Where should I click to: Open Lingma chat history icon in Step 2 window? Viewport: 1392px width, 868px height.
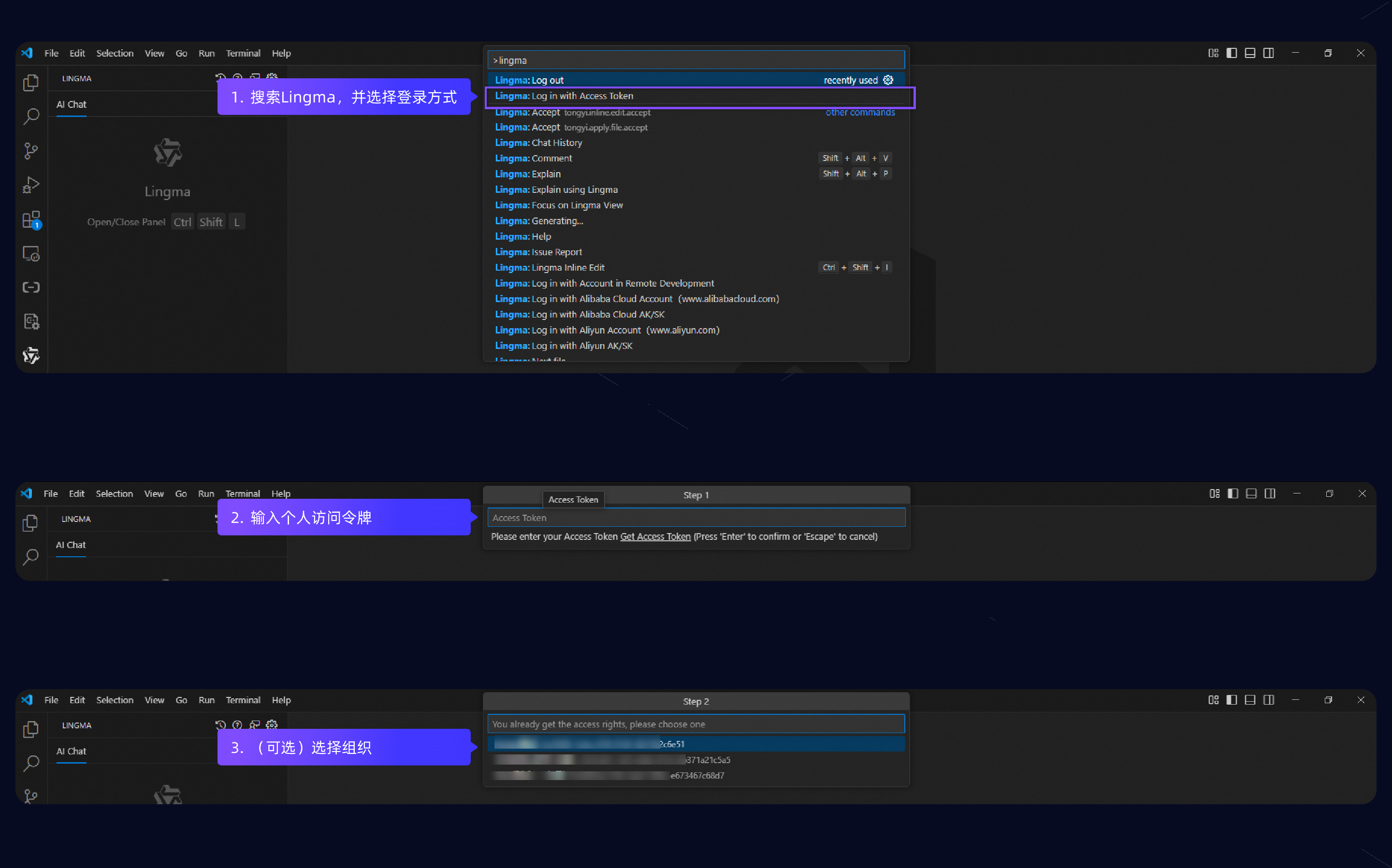(220, 724)
